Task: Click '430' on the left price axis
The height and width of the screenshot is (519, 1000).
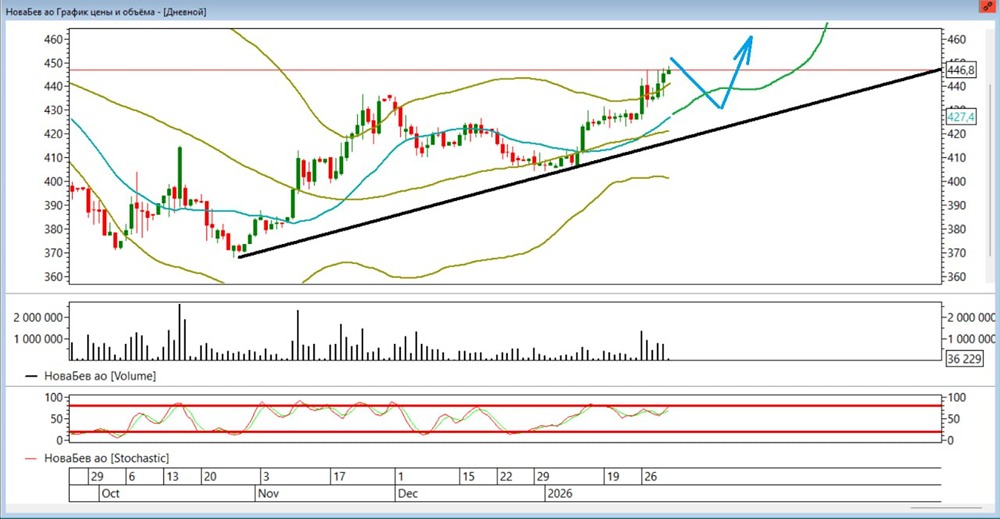Action: [54, 110]
